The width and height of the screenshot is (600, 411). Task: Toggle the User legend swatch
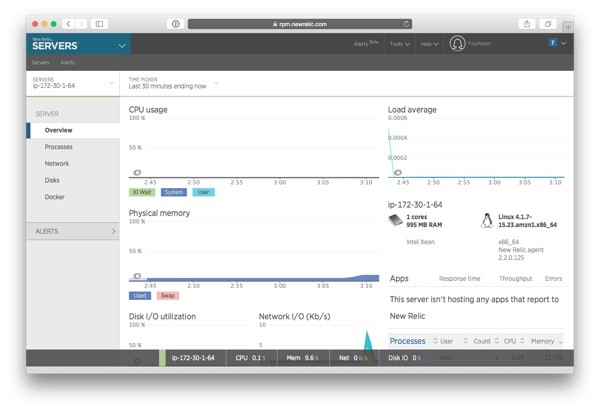click(x=204, y=192)
